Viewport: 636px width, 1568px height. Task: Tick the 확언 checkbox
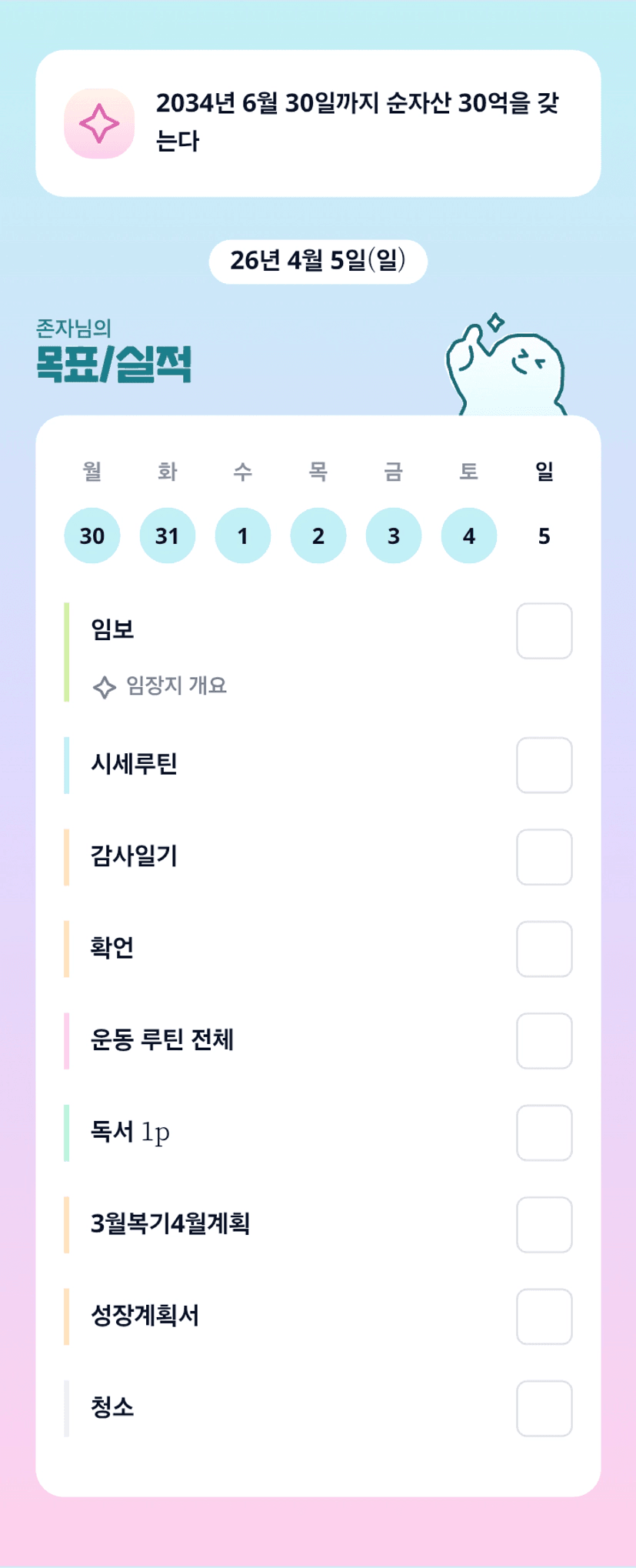(544, 949)
